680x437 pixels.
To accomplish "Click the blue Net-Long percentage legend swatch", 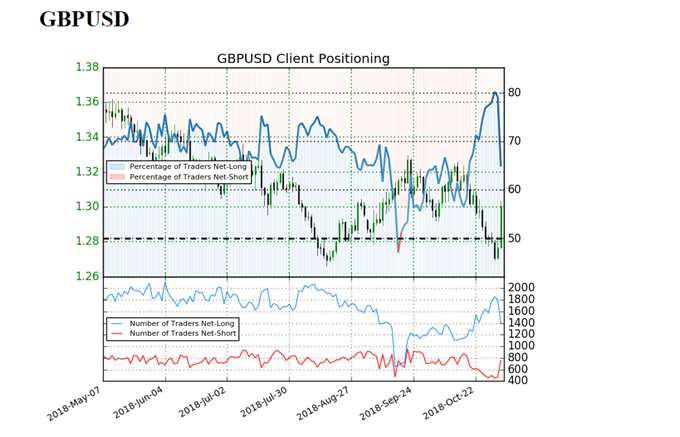I will pyautogui.click(x=117, y=167).
